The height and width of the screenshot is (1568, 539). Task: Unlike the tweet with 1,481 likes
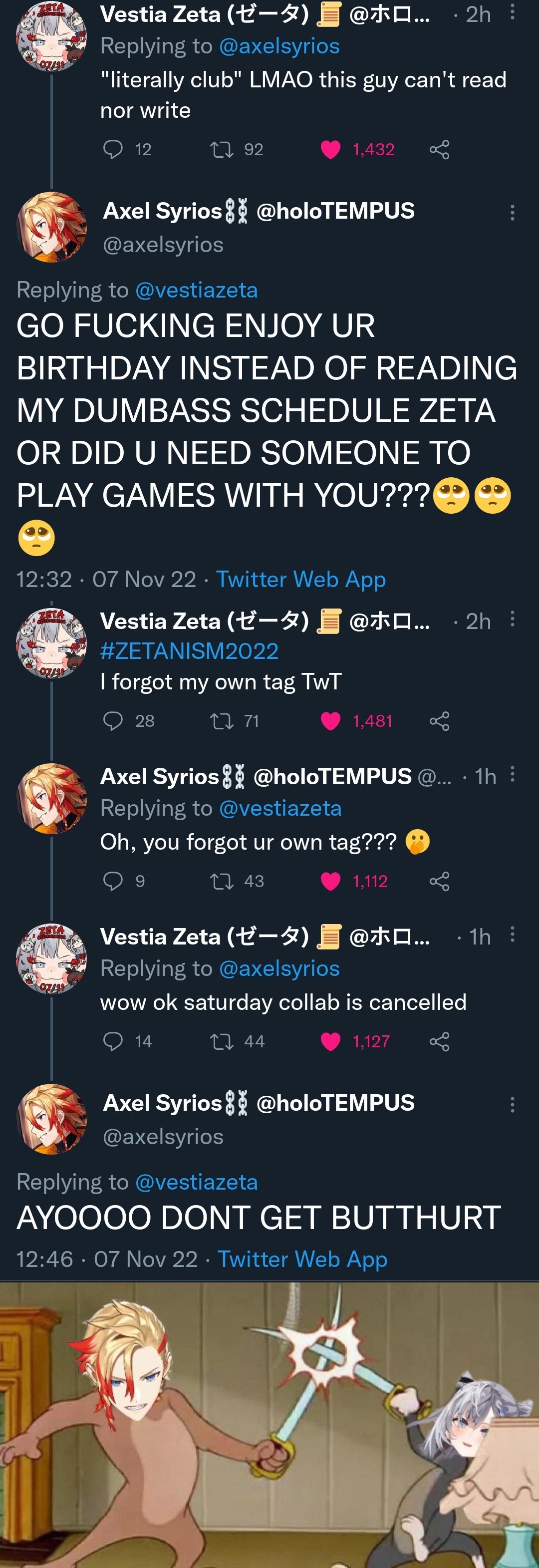330,721
